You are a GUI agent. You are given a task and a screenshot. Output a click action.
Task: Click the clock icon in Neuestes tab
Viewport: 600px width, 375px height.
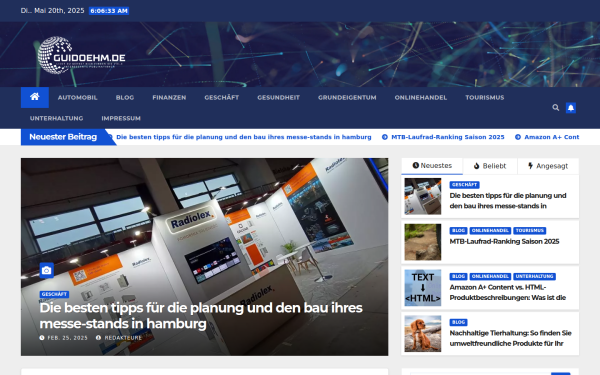click(416, 165)
